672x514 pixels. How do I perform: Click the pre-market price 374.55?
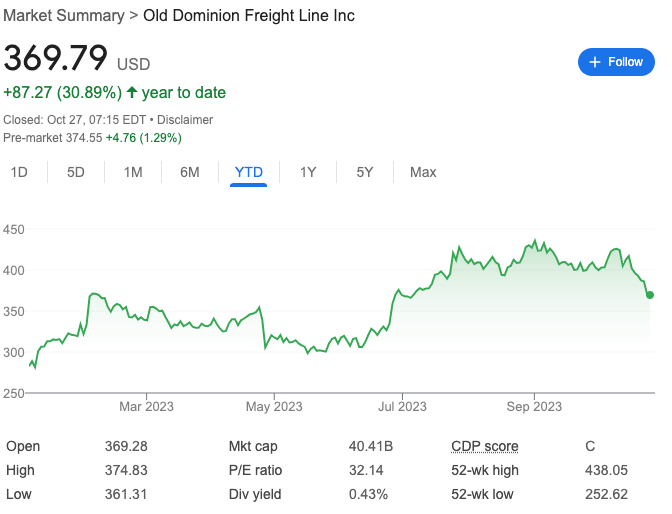tap(82, 137)
